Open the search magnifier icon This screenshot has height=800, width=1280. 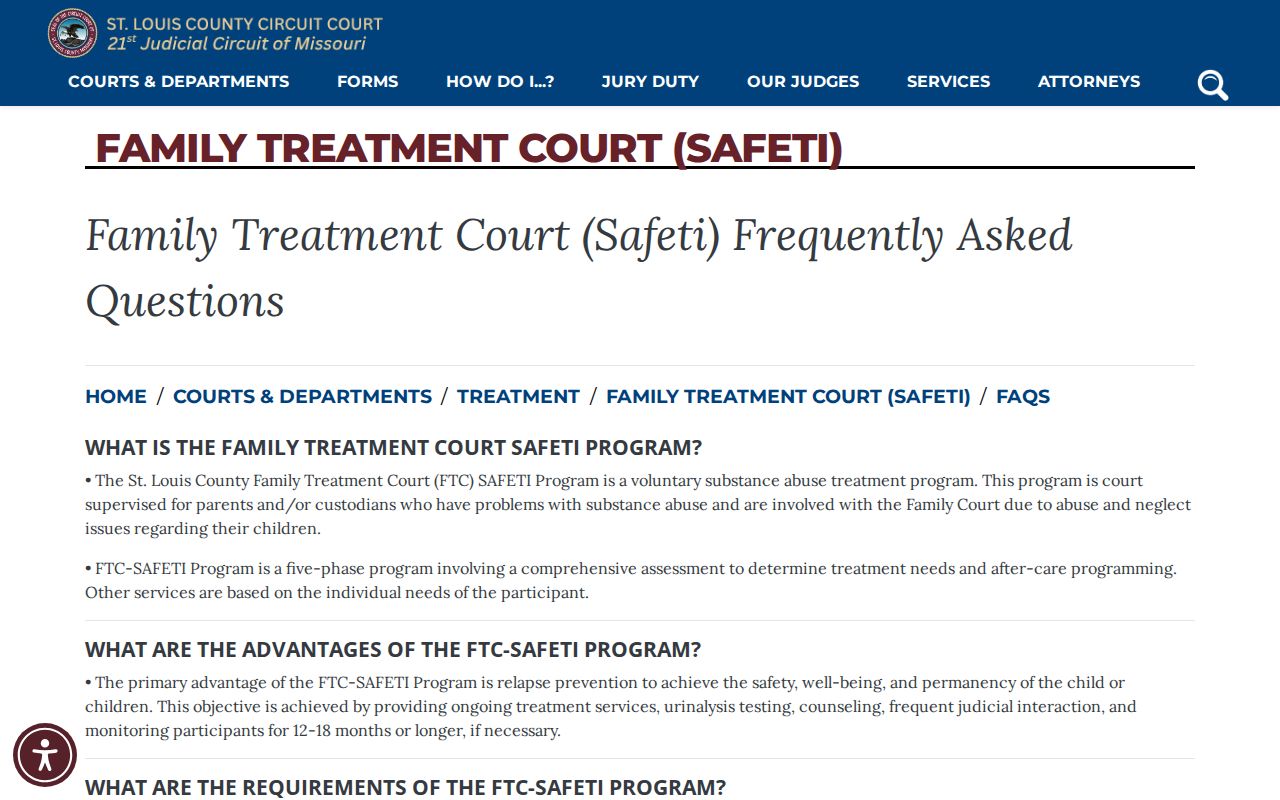coord(1212,85)
